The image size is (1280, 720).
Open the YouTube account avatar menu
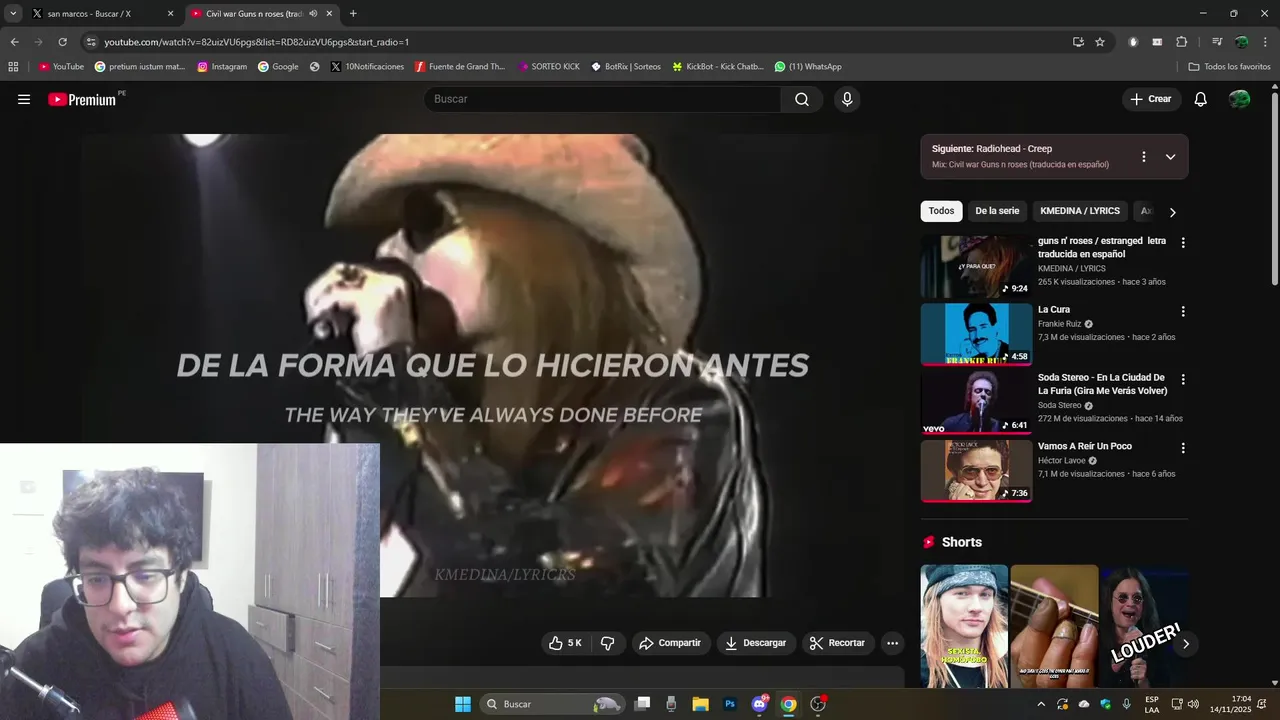click(1239, 99)
